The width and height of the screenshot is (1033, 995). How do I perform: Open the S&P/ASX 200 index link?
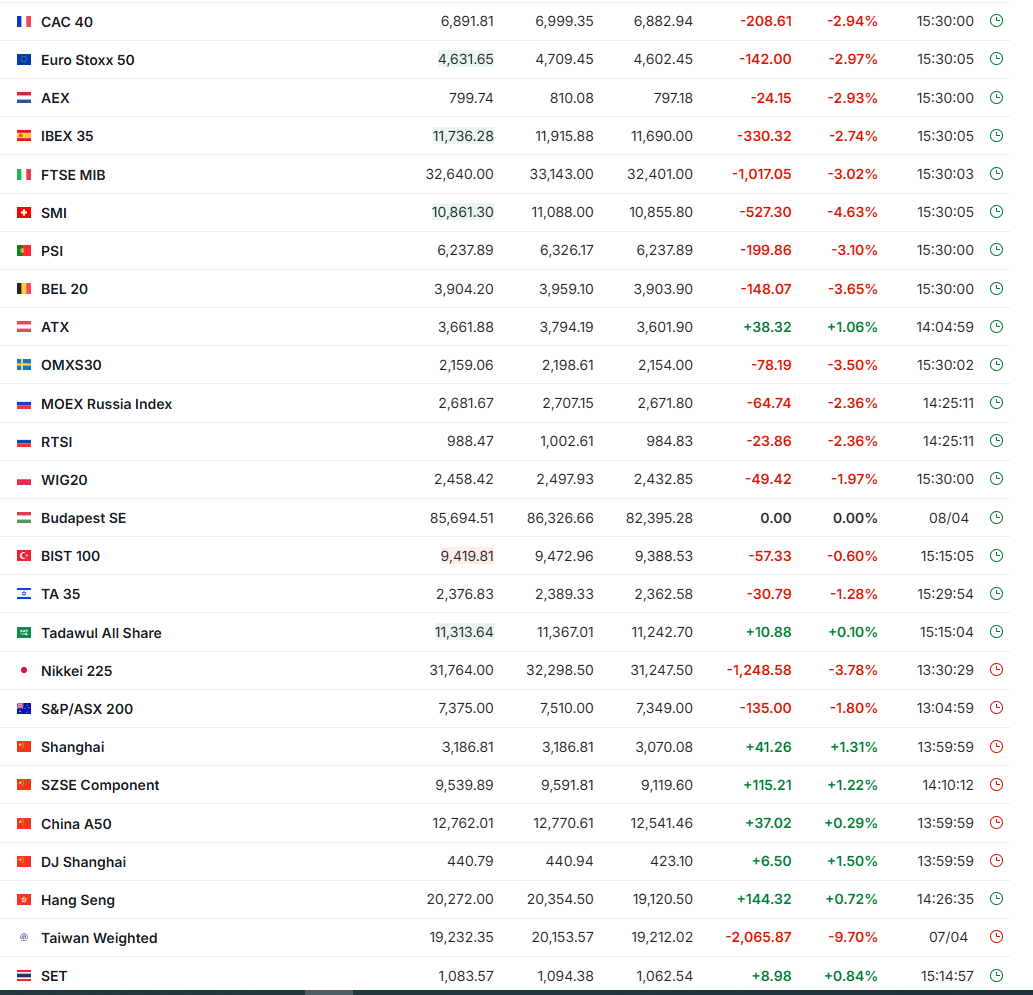coord(87,709)
